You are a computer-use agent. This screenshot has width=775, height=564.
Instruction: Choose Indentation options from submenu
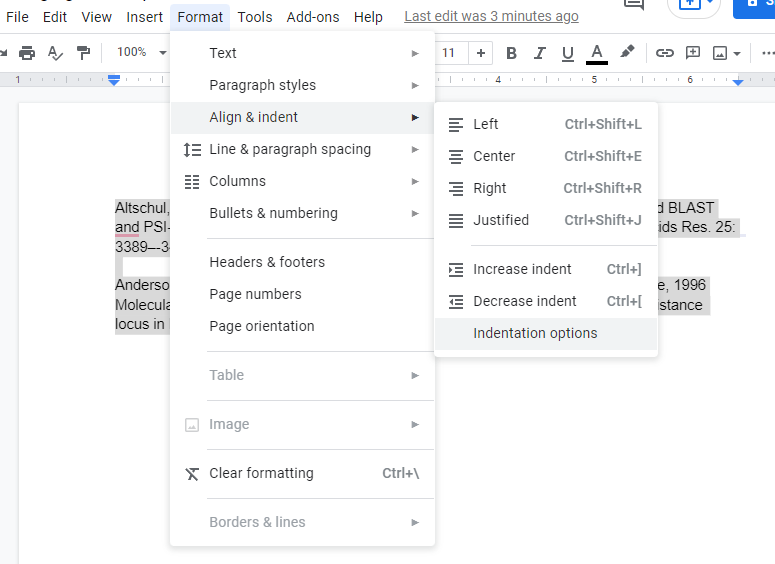535,333
